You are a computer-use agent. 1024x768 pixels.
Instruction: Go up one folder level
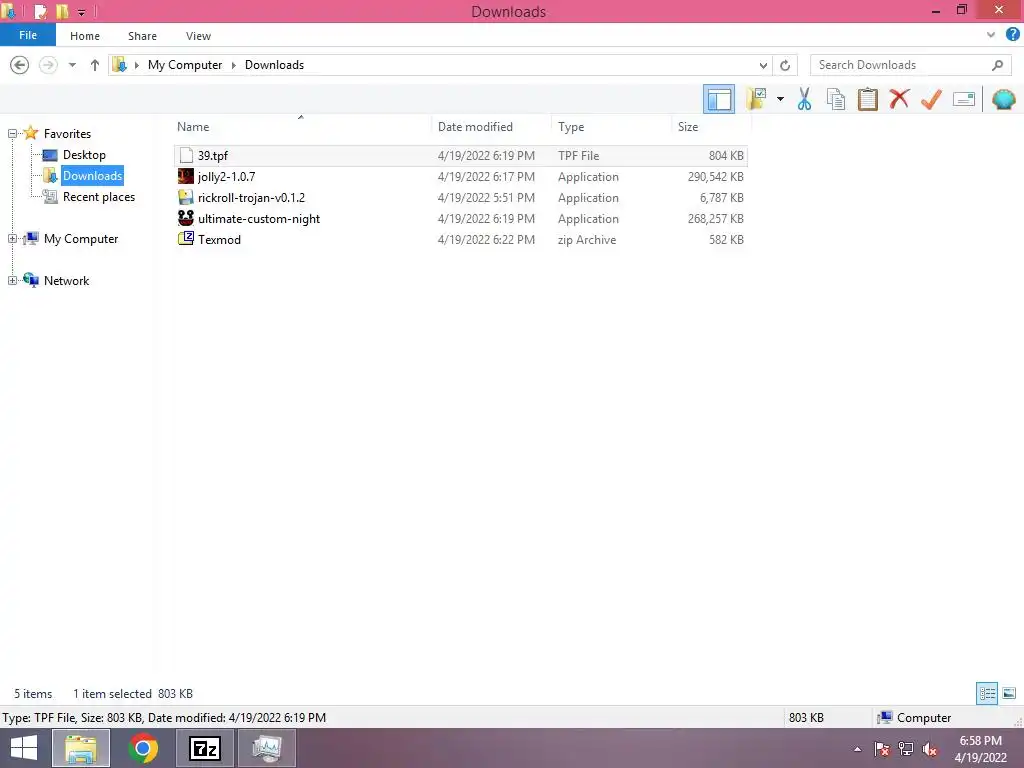(x=95, y=65)
